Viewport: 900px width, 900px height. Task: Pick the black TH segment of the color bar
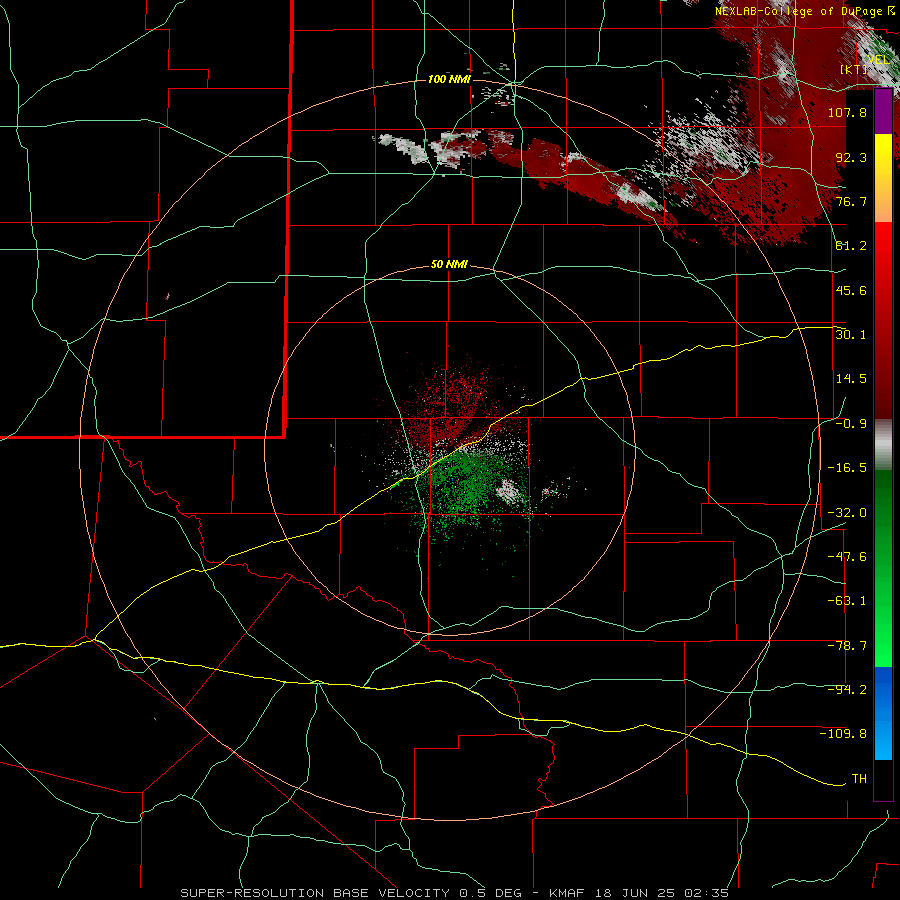pyautogui.click(x=883, y=780)
